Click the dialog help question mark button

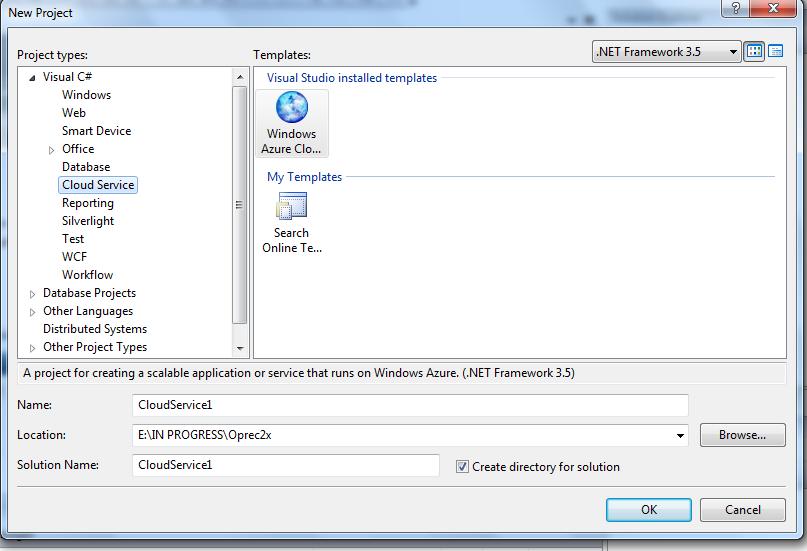coord(735,8)
